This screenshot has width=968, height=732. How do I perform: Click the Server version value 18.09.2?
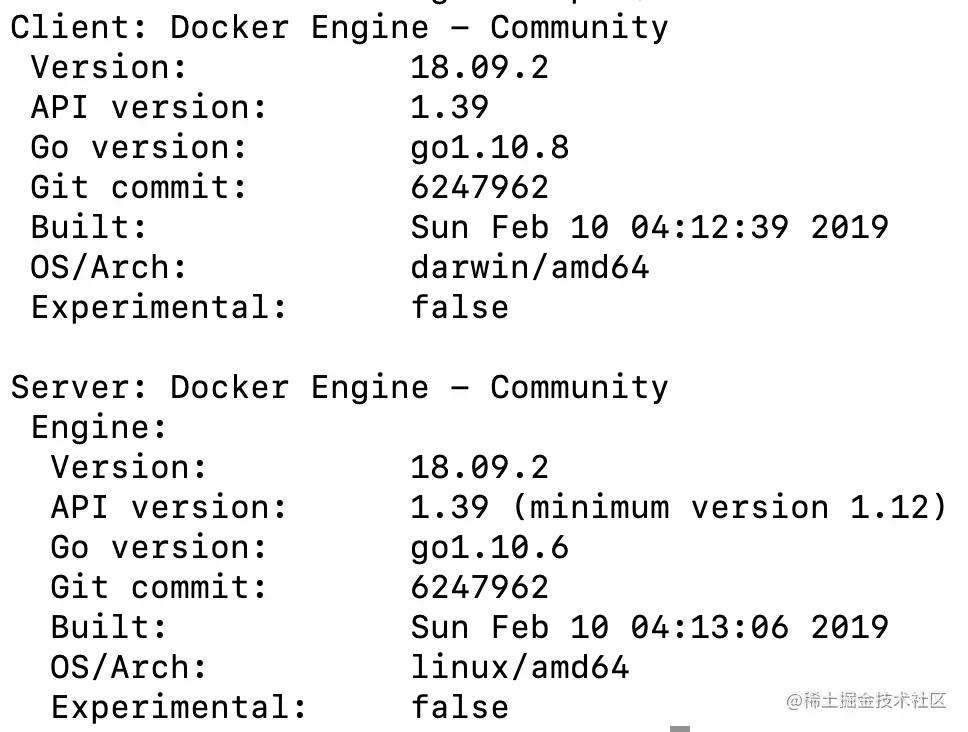(x=479, y=467)
